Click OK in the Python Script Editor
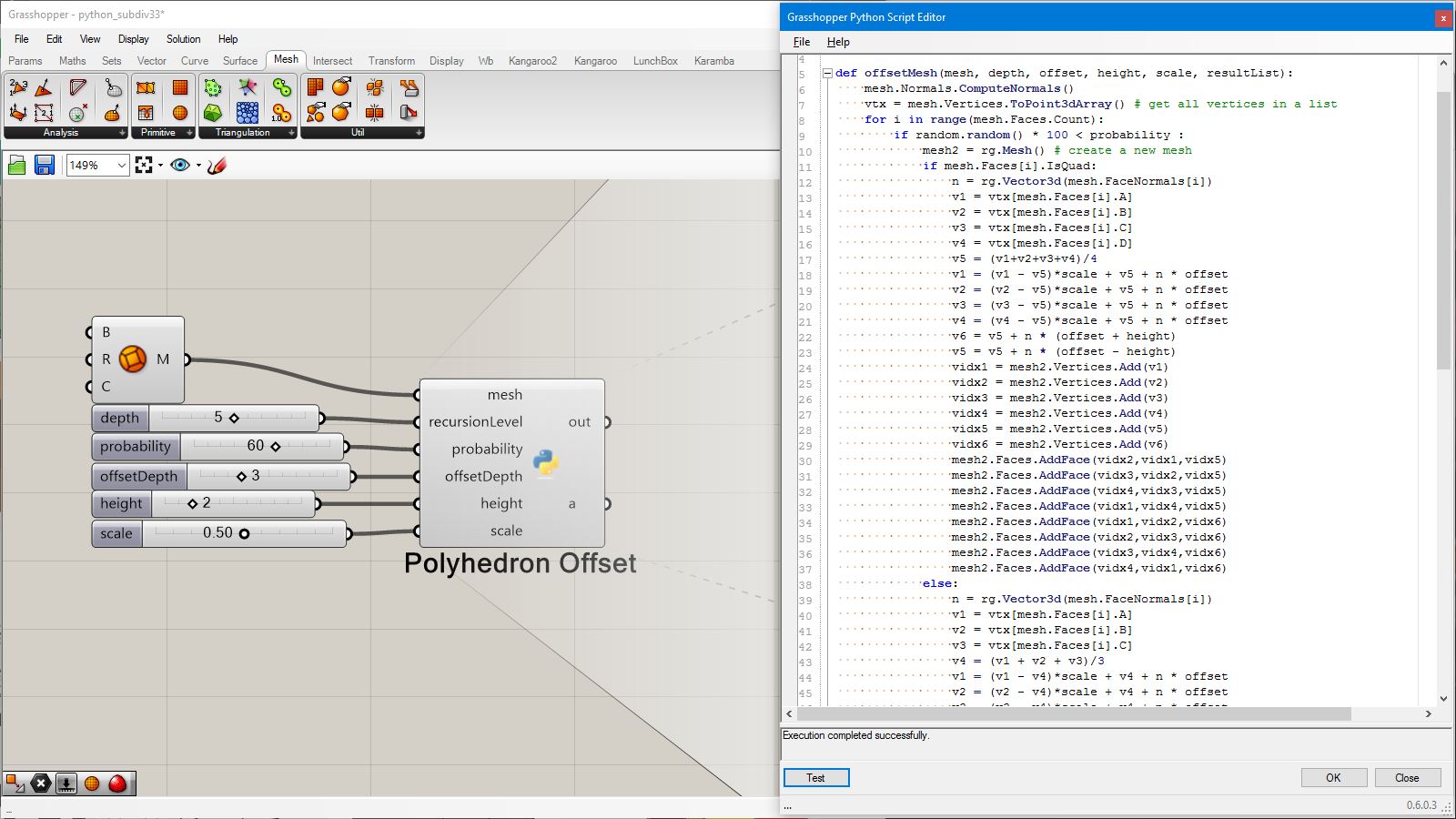Image resolution: width=1456 pixels, height=819 pixels. tap(1333, 777)
